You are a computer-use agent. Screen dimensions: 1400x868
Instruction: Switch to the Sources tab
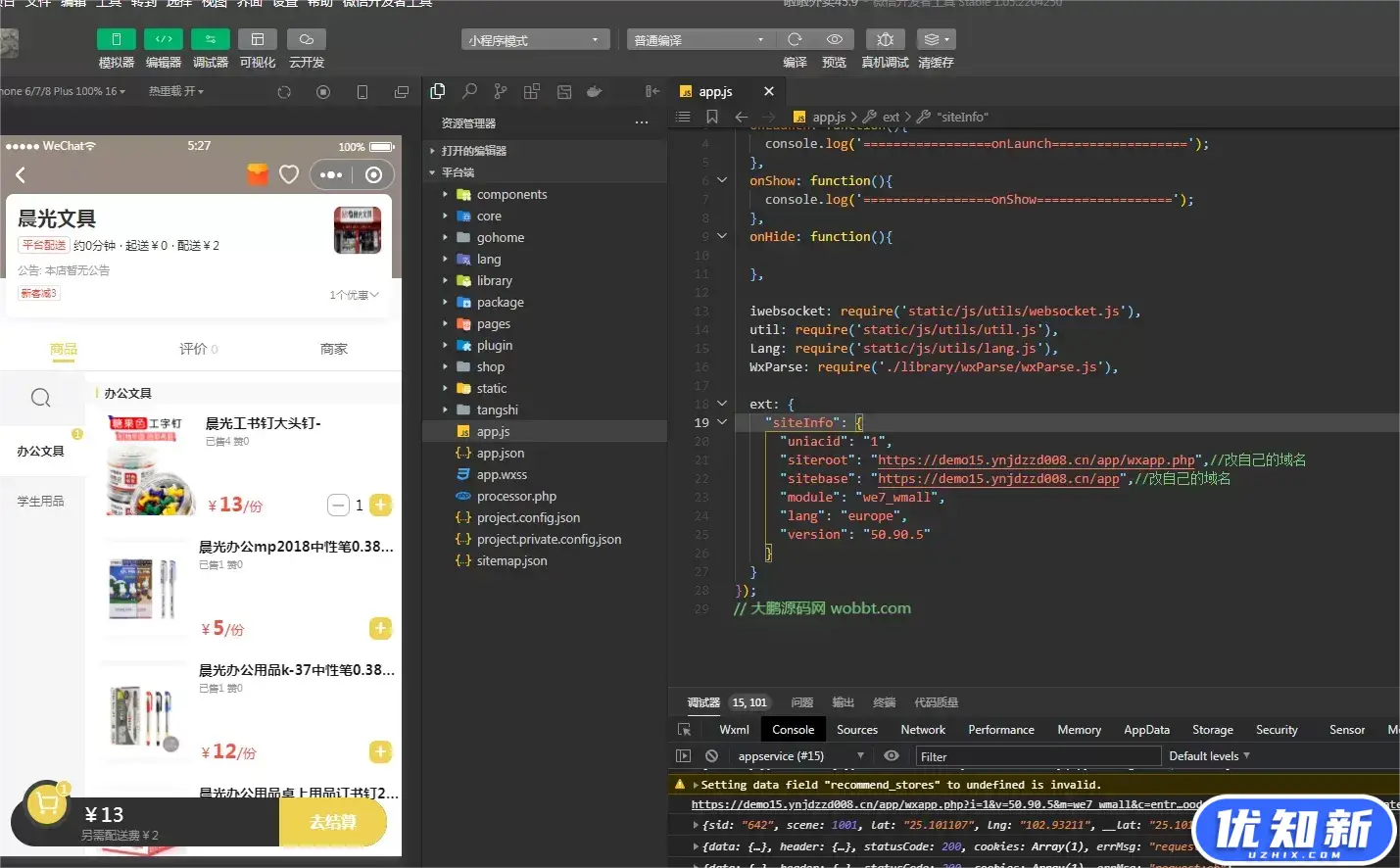tap(856, 730)
